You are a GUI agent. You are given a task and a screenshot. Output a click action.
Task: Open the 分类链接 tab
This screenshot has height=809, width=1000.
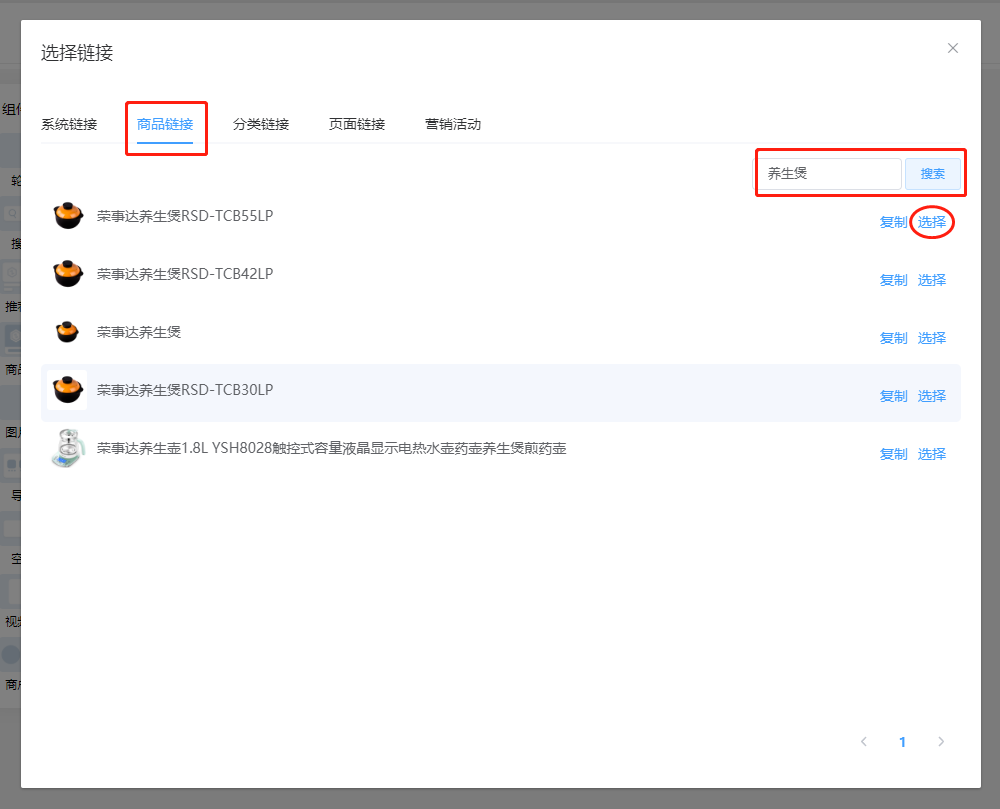pyautogui.click(x=261, y=124)
